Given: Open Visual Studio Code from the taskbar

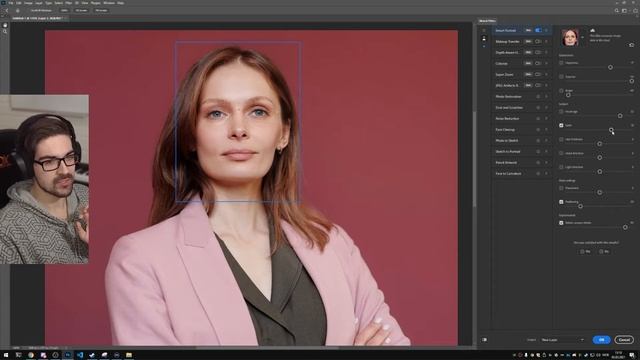Looking at the screenshot, I should pos(80,355).
